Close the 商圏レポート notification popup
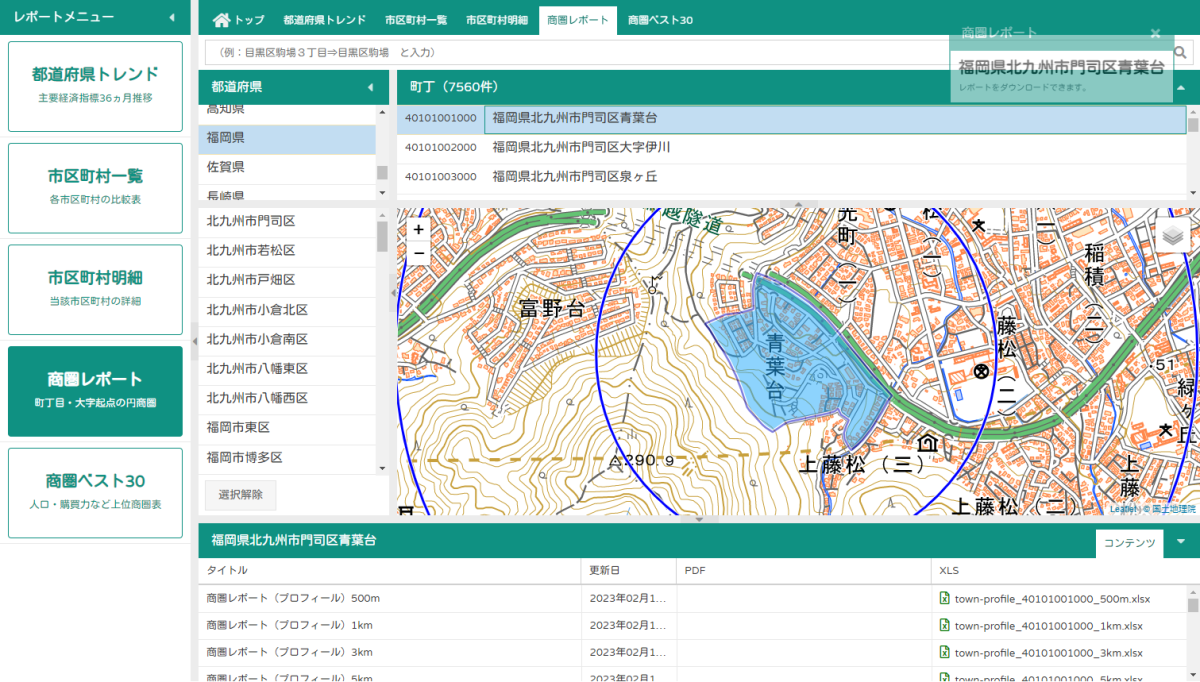 pos(1155,33)
